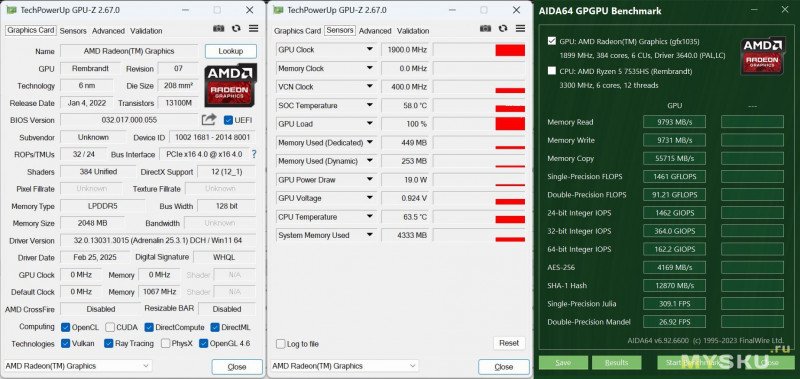Switch to the Advanced tab in left GPU-Z window
Screen dimensions: 800x379
tap(108, 31)
